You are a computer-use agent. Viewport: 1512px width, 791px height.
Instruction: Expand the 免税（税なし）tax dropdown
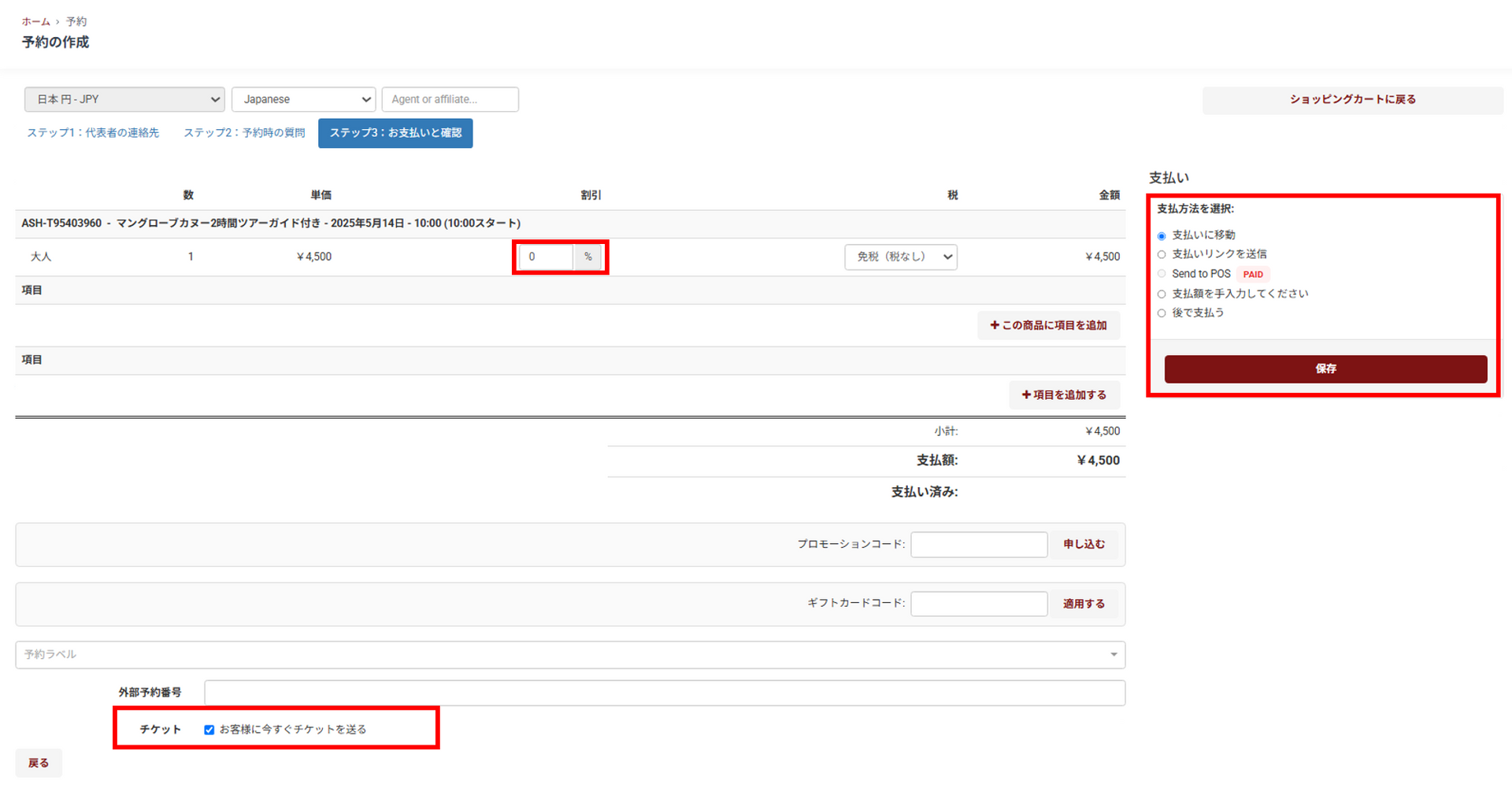900,257
